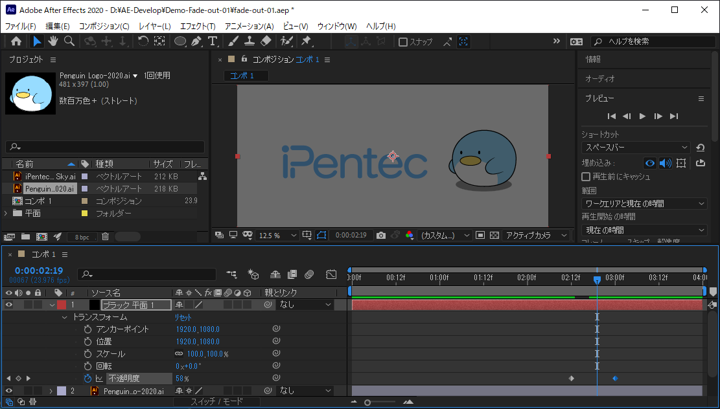Open the スペースバー shortcut dropdown

636,148
